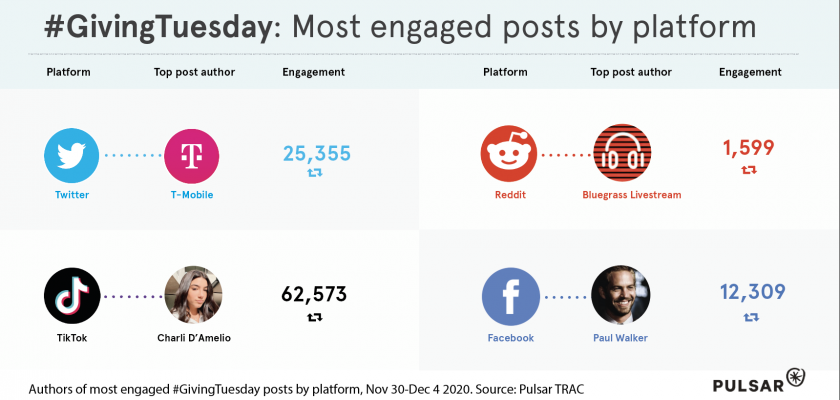The image size is (840, 400).
Task: Click the T-Mobile magenta logo
Action: click(192, 156)
